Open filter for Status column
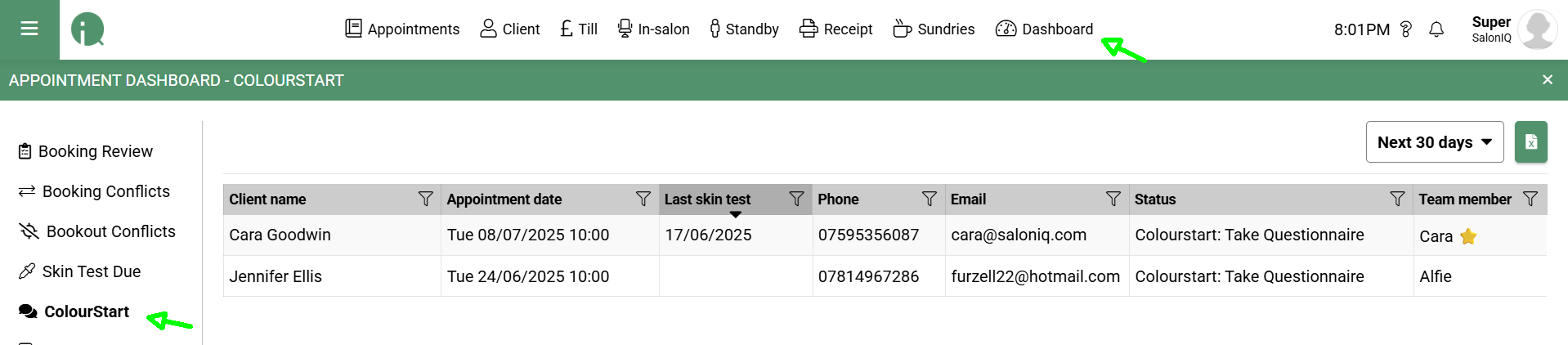This screenshot has height=345, width=1568. 1397,199
